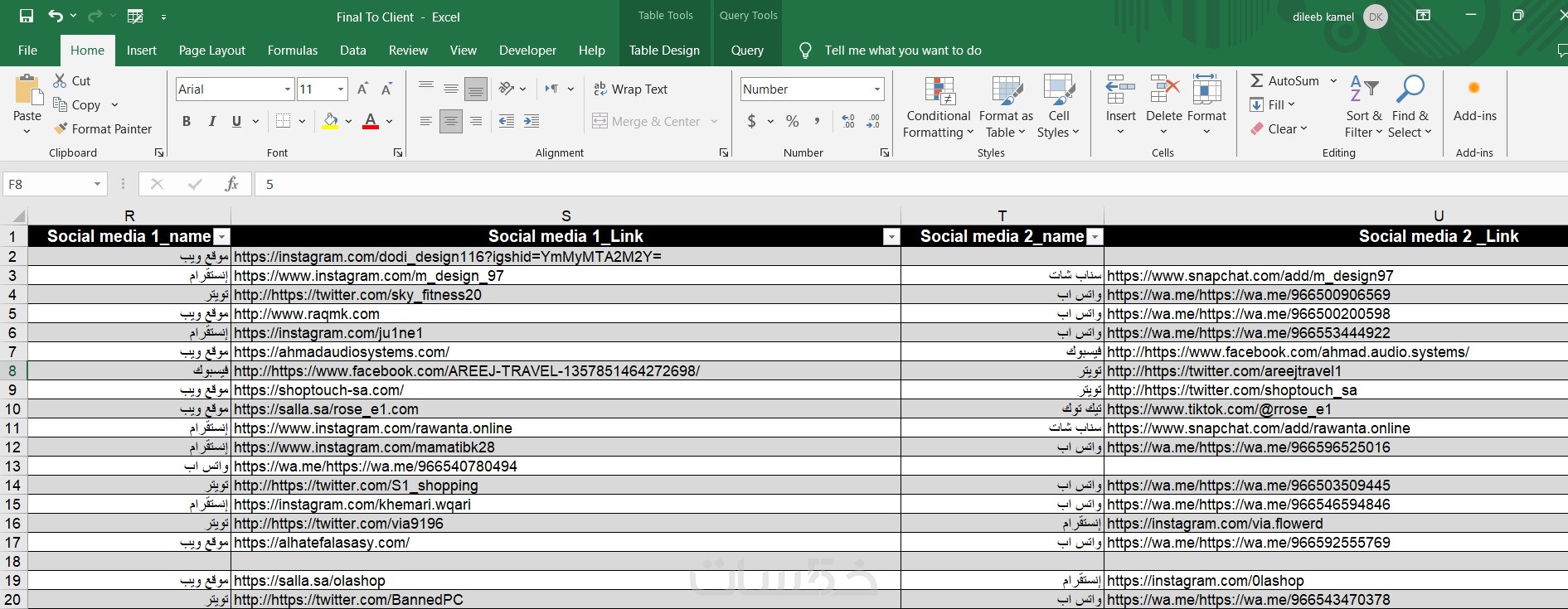This screenshot has width=1568, height=609.
Task: Switch to the Insert tab
Action: pyautogui.click(x=142, y=50)
